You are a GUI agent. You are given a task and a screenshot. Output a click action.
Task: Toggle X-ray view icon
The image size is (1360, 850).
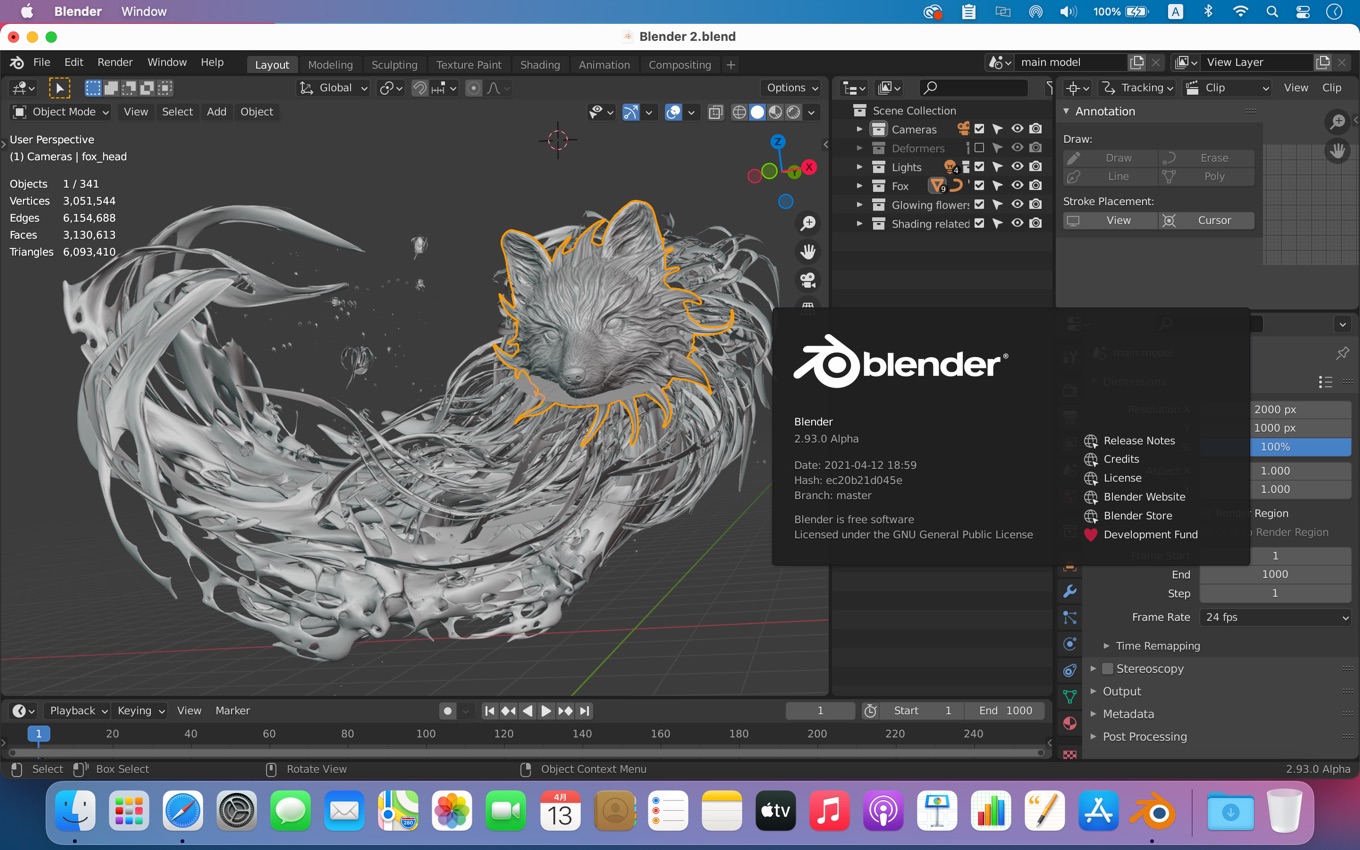(715, 112)
